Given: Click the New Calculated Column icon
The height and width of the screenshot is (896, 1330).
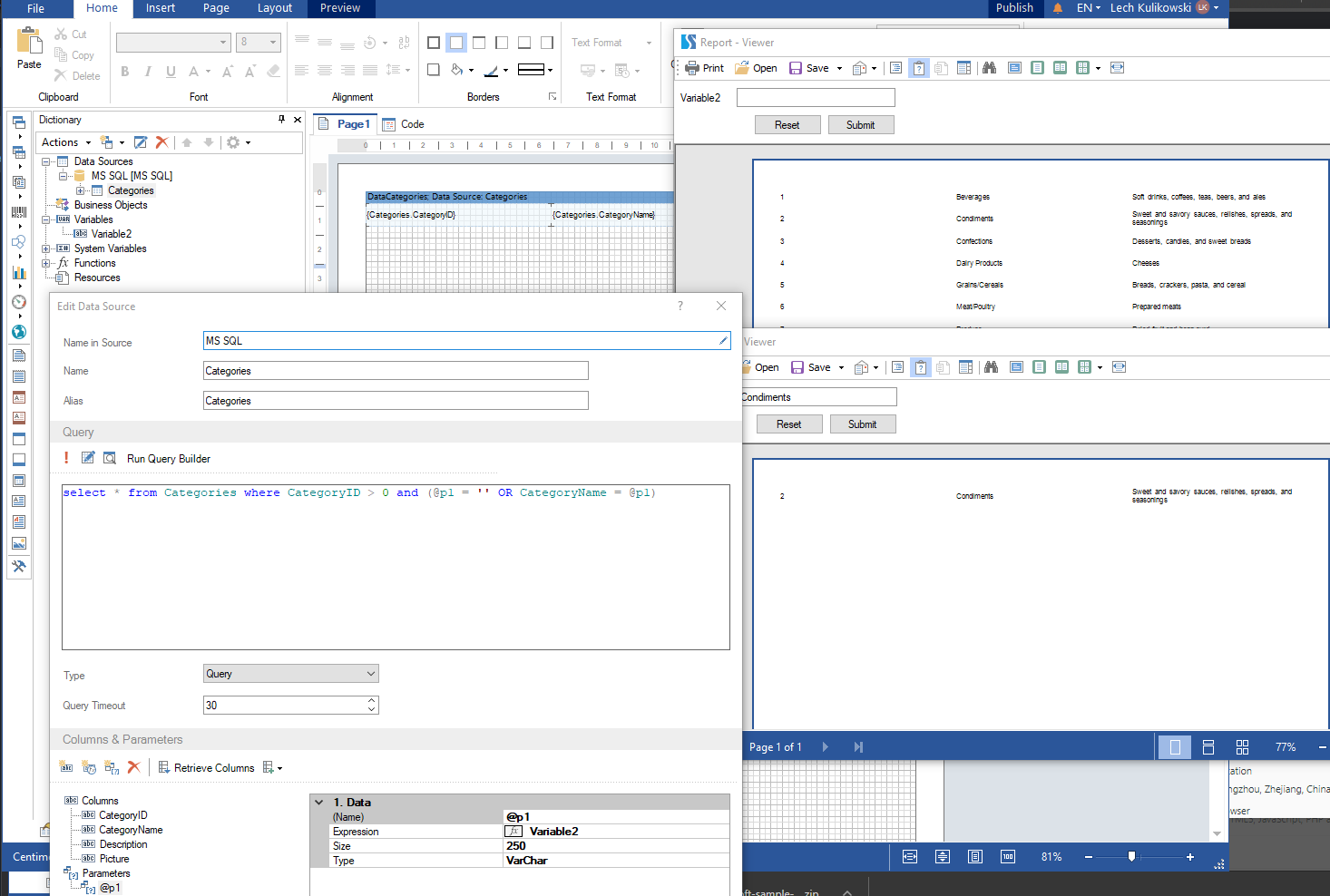Looking at the screenshot, I should 89,767.
